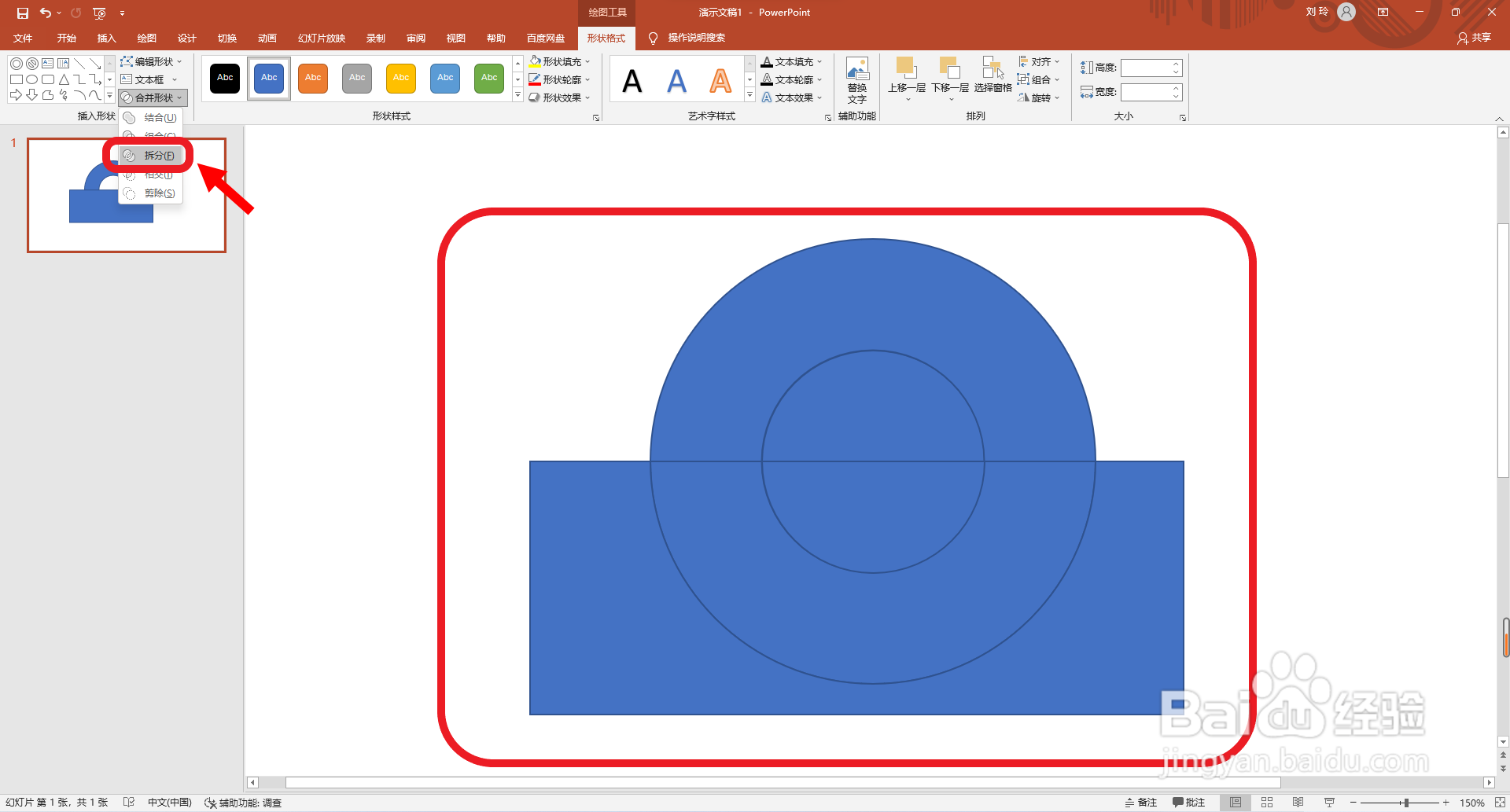Undo the last action
The width and height of the screenshot is (1510, 812).
tap(46, 13)
